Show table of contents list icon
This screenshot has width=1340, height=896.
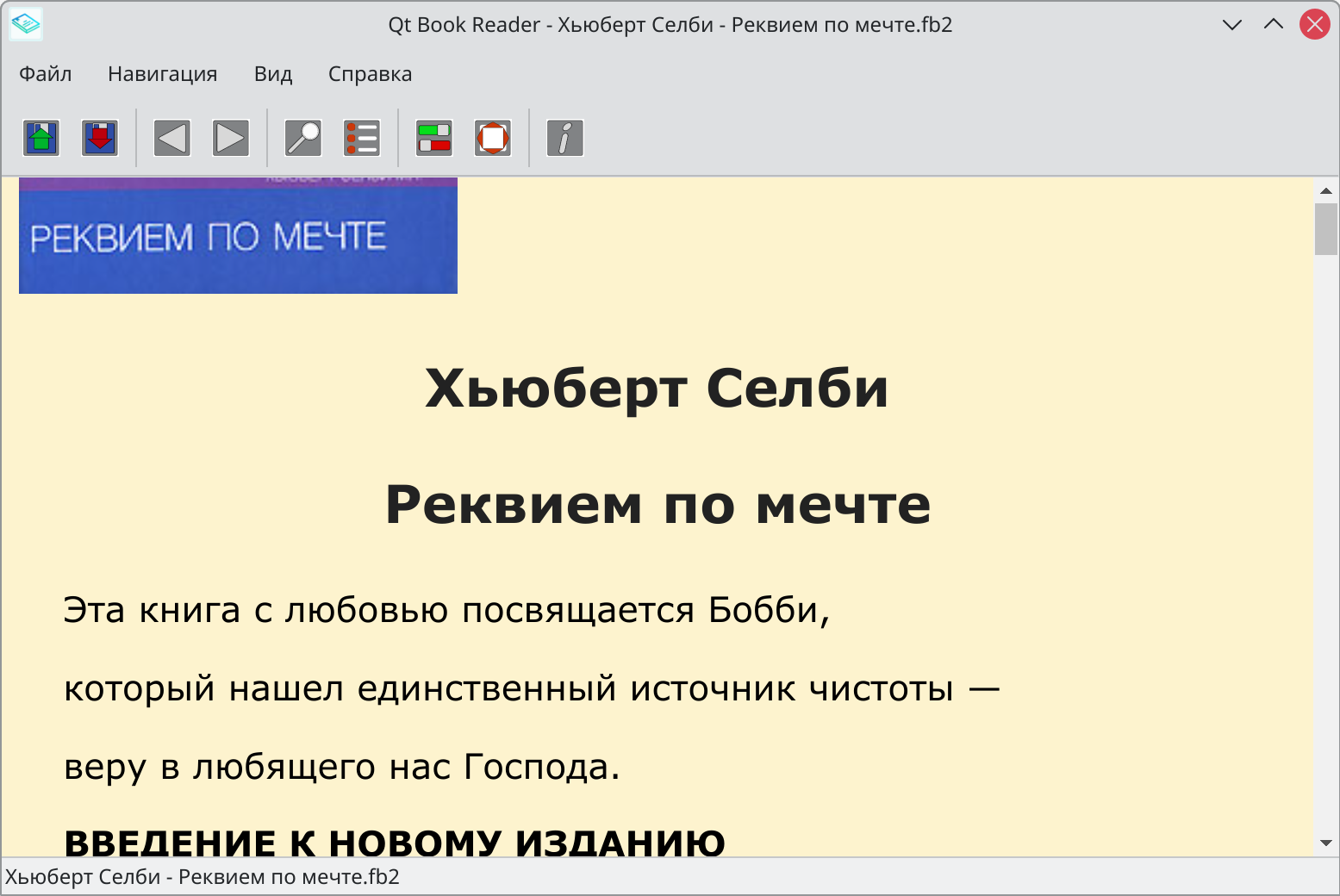(362, 138)
